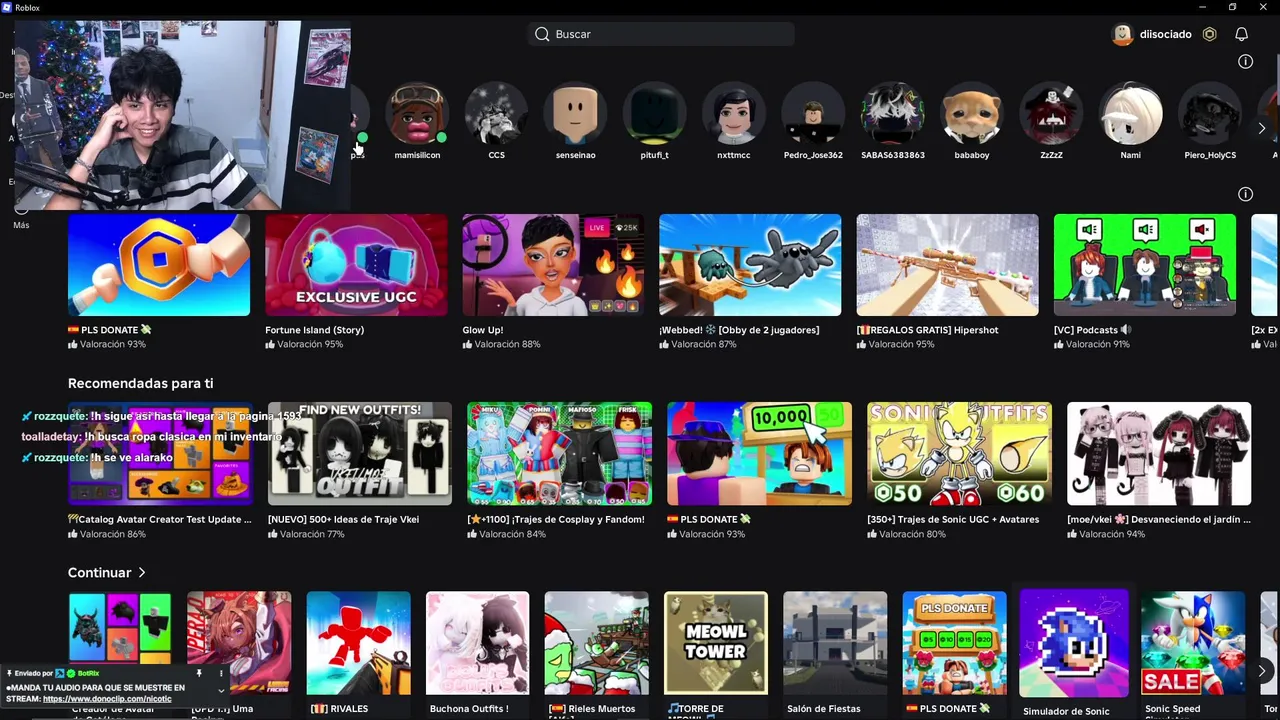Image resolution: width=1280 pixels, height=720 pixels.
Task: Open friend ZzZzZ avatar
Action: point(1051,114)
